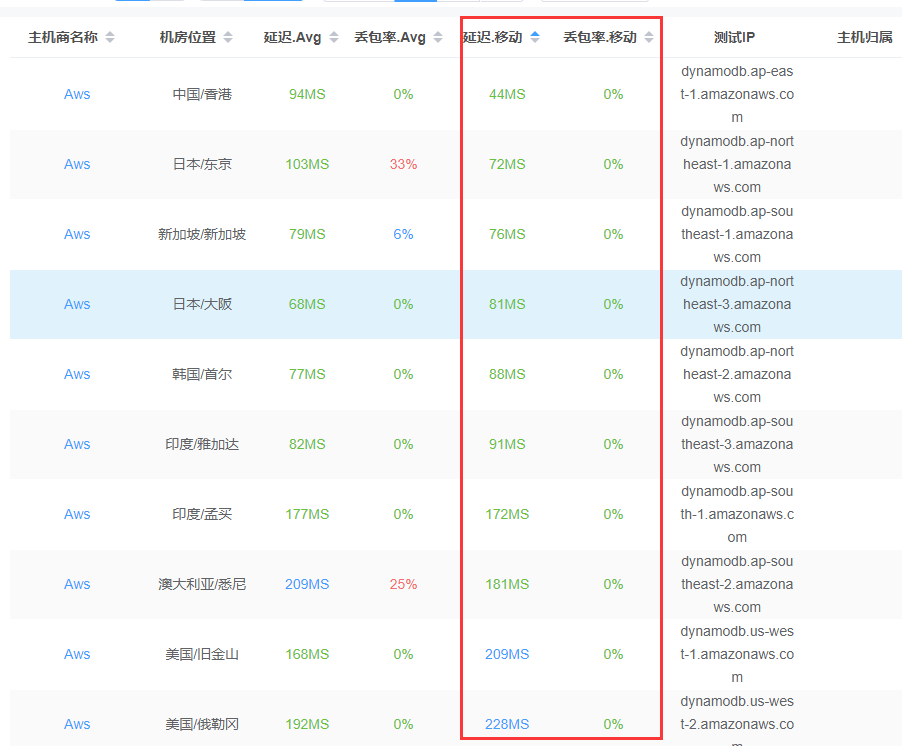Click the 72MS mobile latency value
Screen dimensions: 902x747
(507, 164)
